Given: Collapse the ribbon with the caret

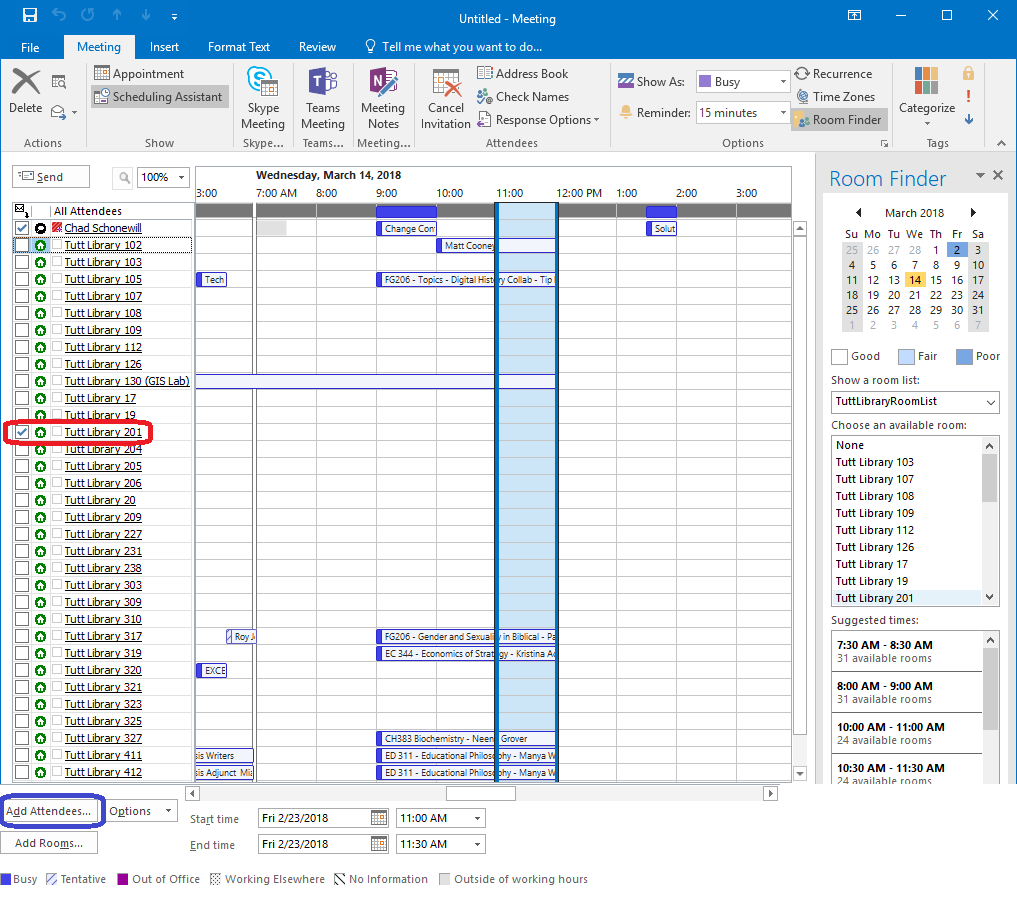Looking at the screenshot, I should pos(1001,143).
